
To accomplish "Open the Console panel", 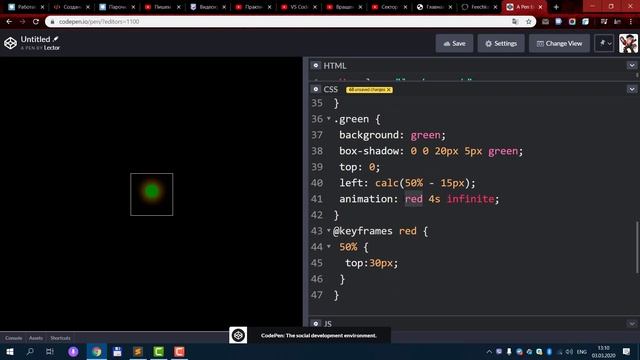I will click(13, 338).
